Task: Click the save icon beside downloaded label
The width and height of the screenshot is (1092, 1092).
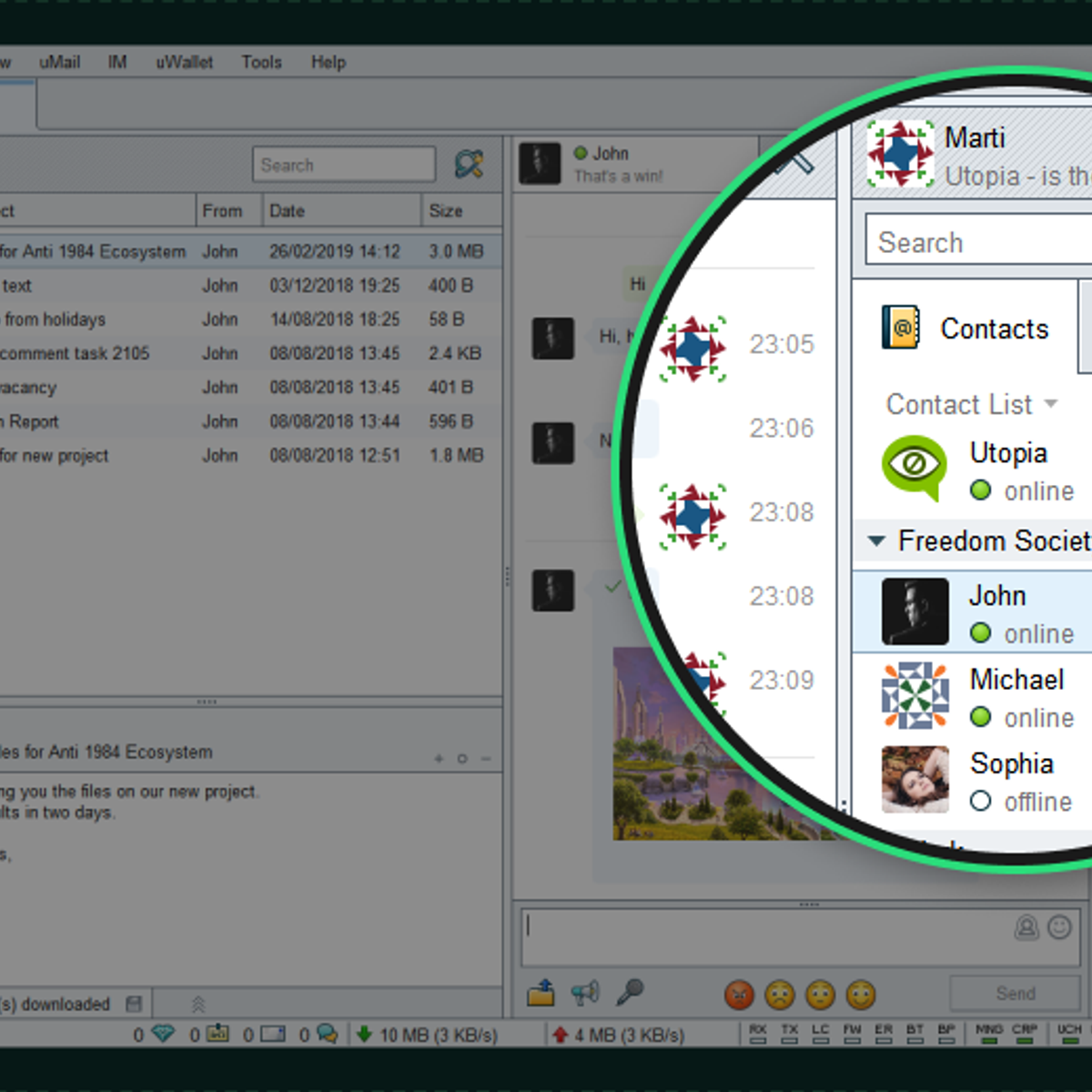Action: coord(134,1004)
